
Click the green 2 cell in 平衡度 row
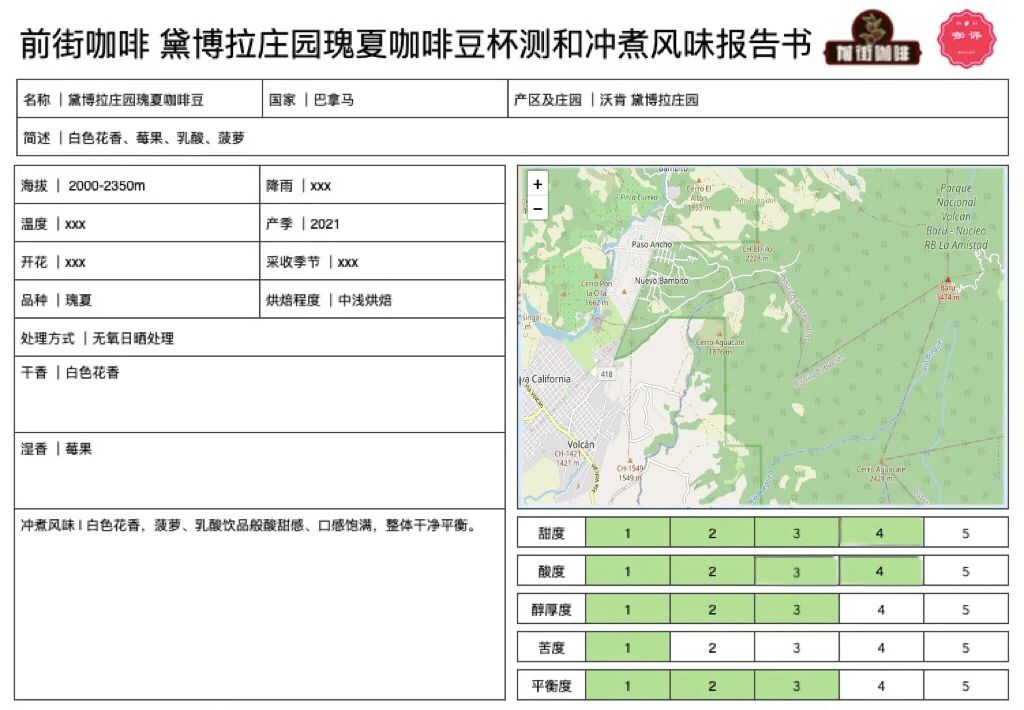(x=712, y=685)
